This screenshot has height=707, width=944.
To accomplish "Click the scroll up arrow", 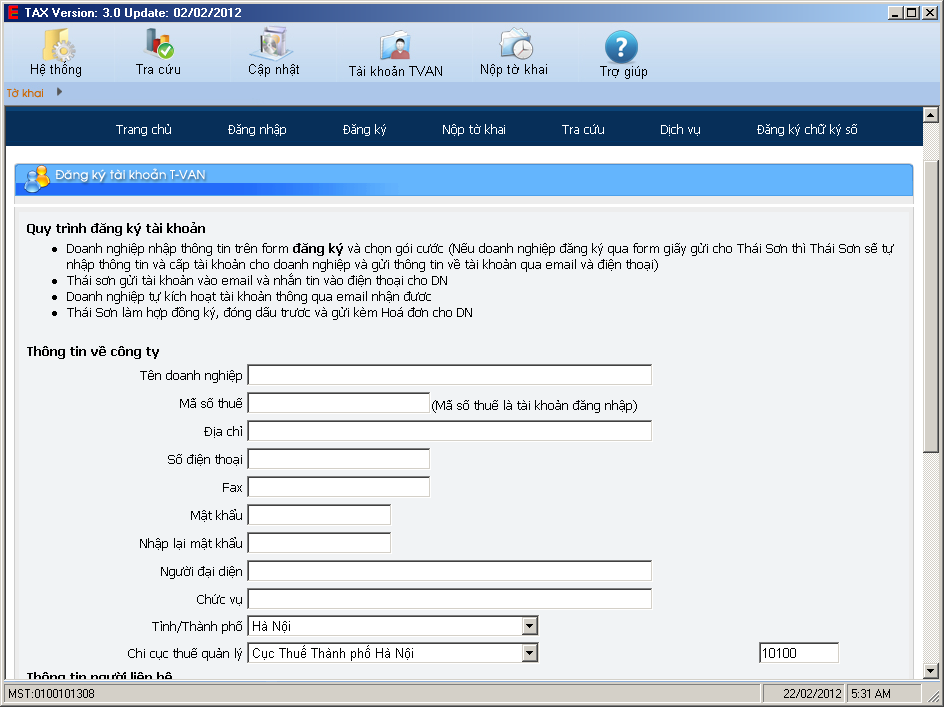I will pyautogui.click(x=931, y=114).
